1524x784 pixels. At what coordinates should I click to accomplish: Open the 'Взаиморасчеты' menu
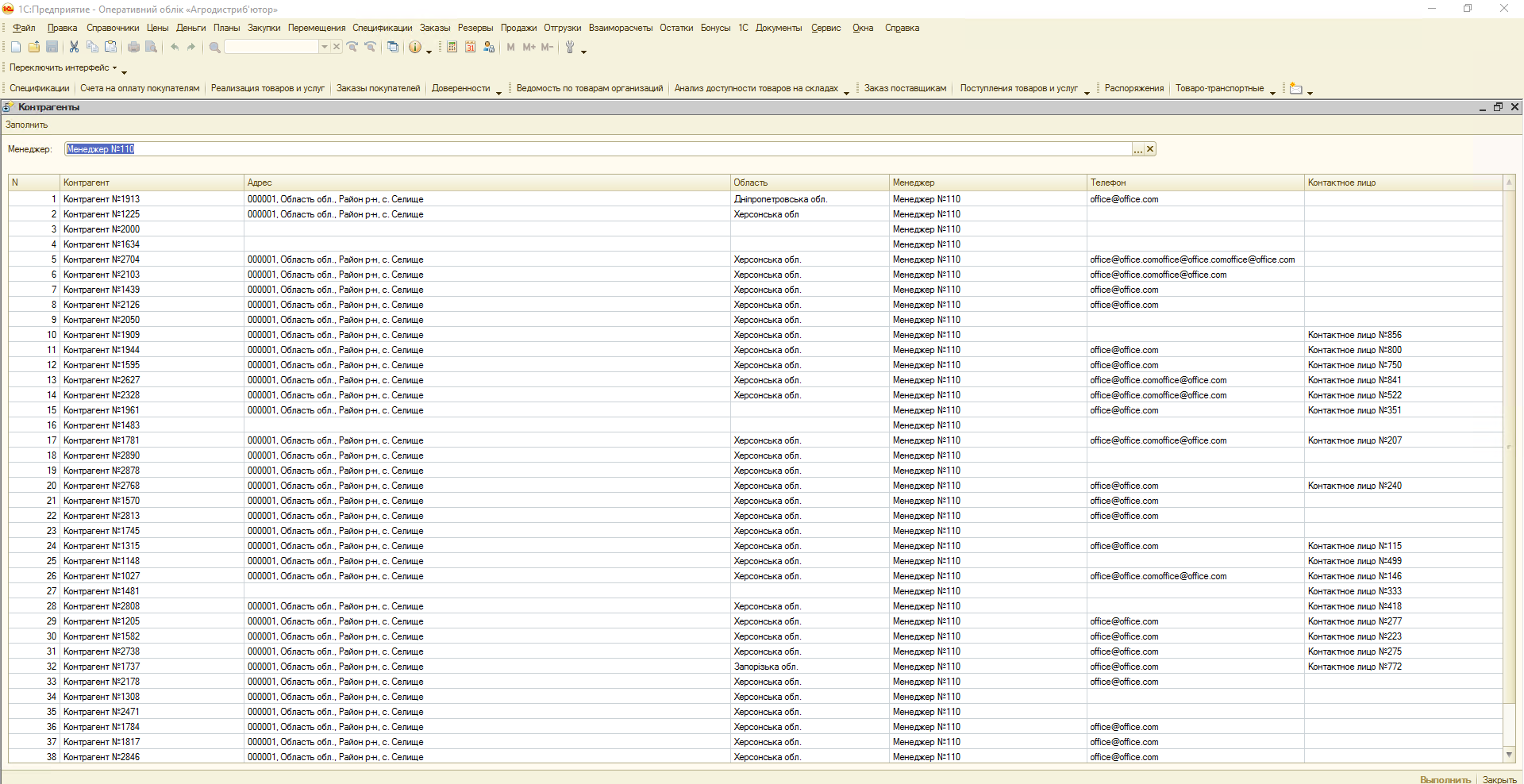tap(620, 28)
